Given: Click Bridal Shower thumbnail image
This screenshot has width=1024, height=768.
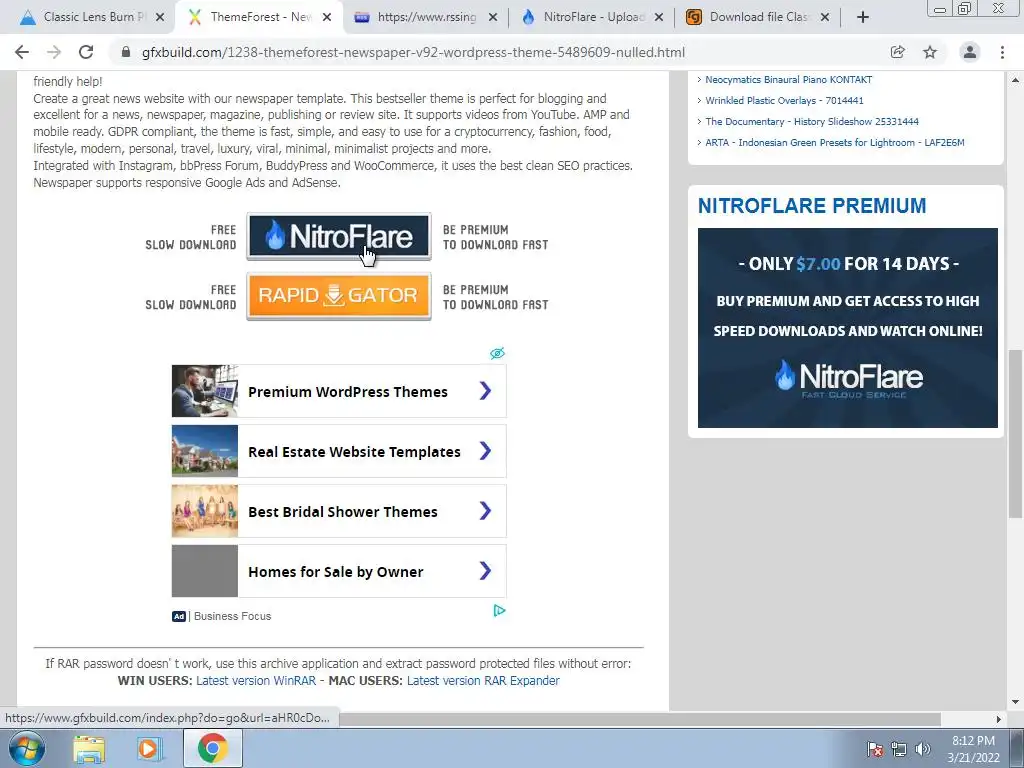Looking at the screenshot, I should 205,511.
